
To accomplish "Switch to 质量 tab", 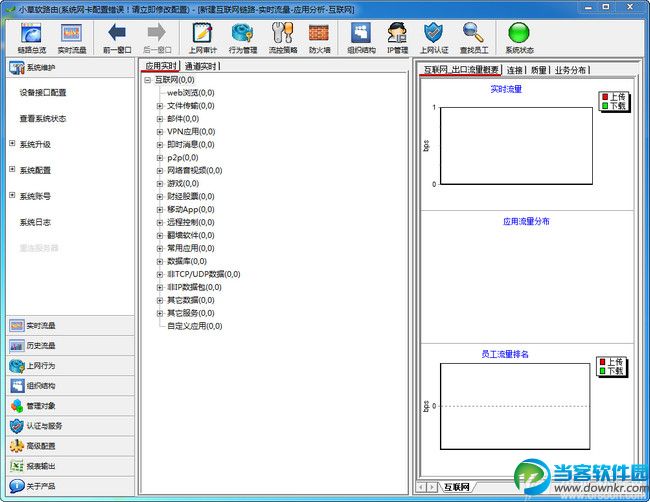I will [538, 70].
